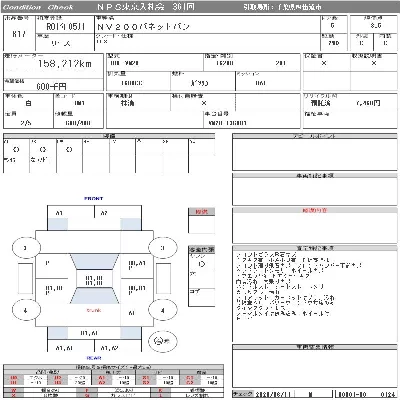Click the Condition Check header title
This screenshot has height=400, width=400.
[x=38, y=7]
